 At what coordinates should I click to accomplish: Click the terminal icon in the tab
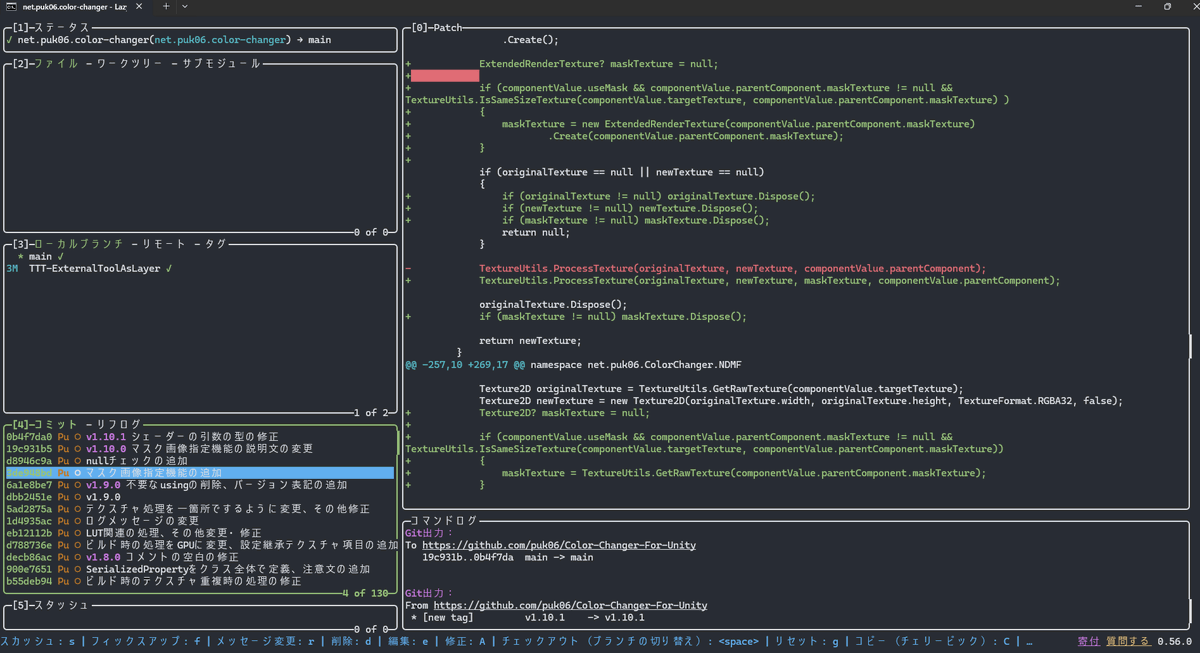coord(10,7)
